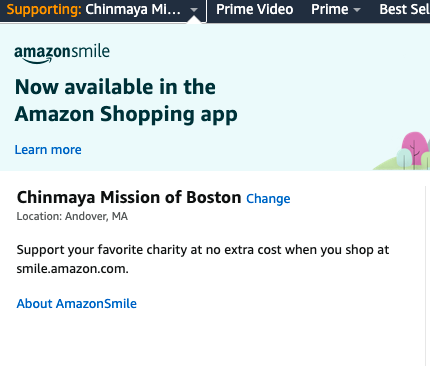Click the orange Supporting: label
The width and height of the screenshot is (430, 366).
pos(44,9)
